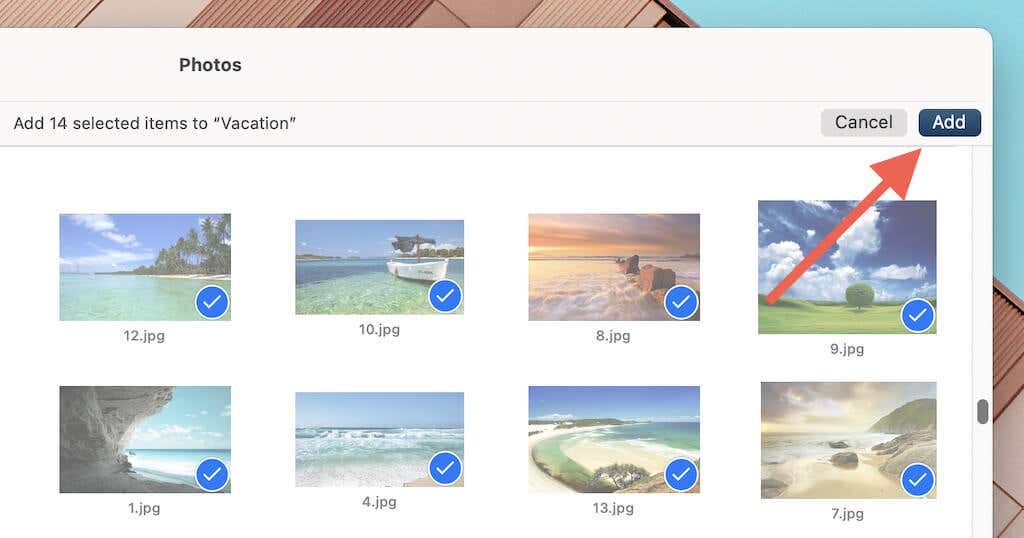1024x538 pixels.
Task: Uncheck the 8.jpg selection badge
Action: point(681,302)
